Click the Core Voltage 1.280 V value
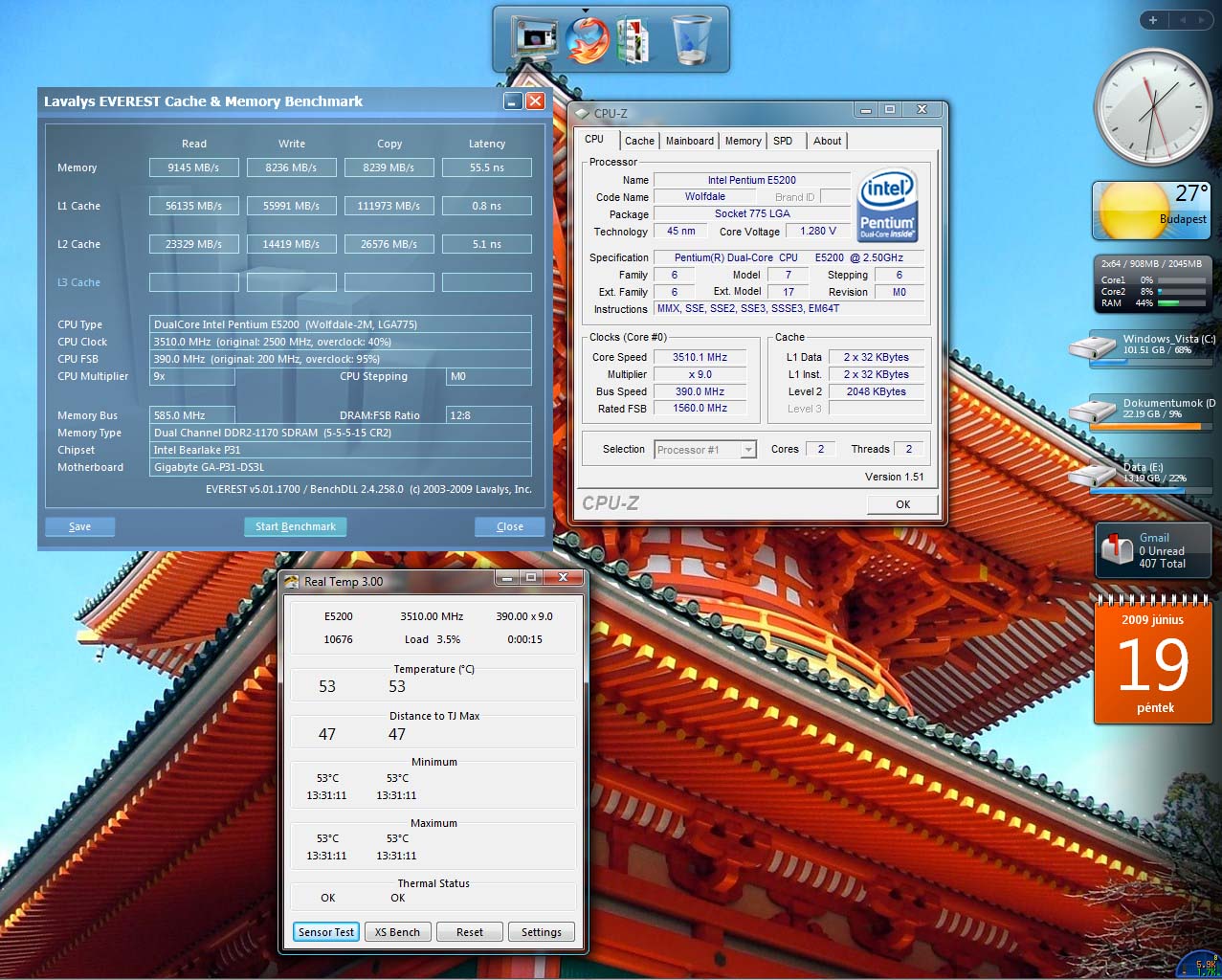This screenshot has height=980, width=1222. click(x=818, y=231)
